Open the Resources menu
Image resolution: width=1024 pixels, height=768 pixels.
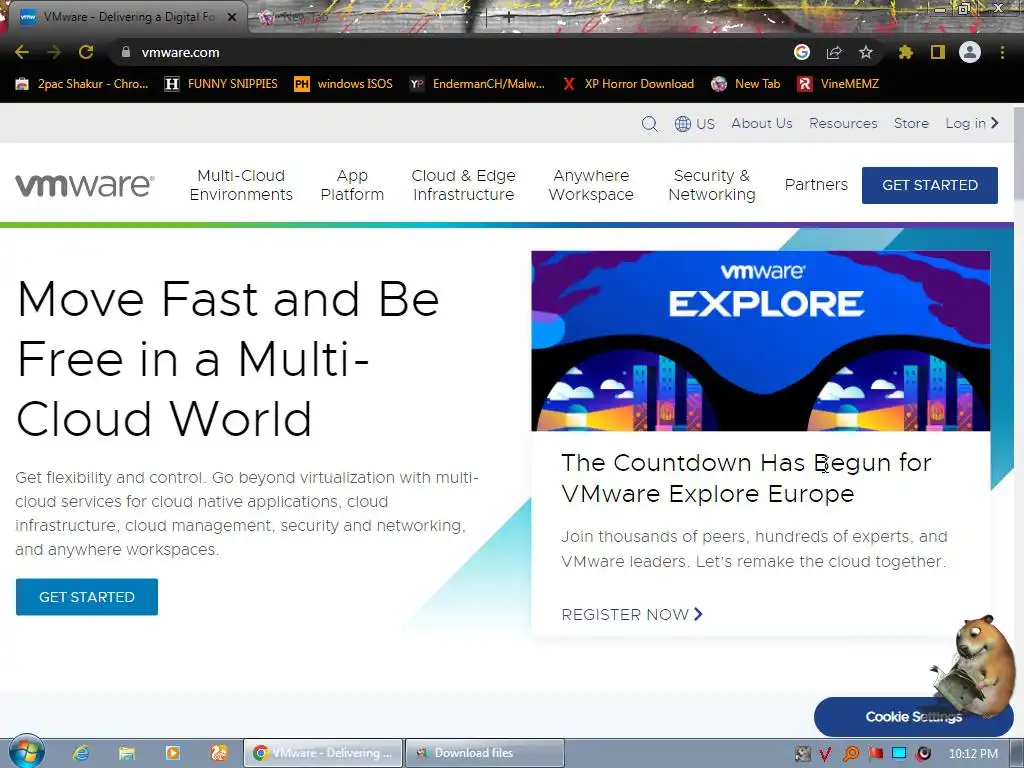(x=843, y=123)
